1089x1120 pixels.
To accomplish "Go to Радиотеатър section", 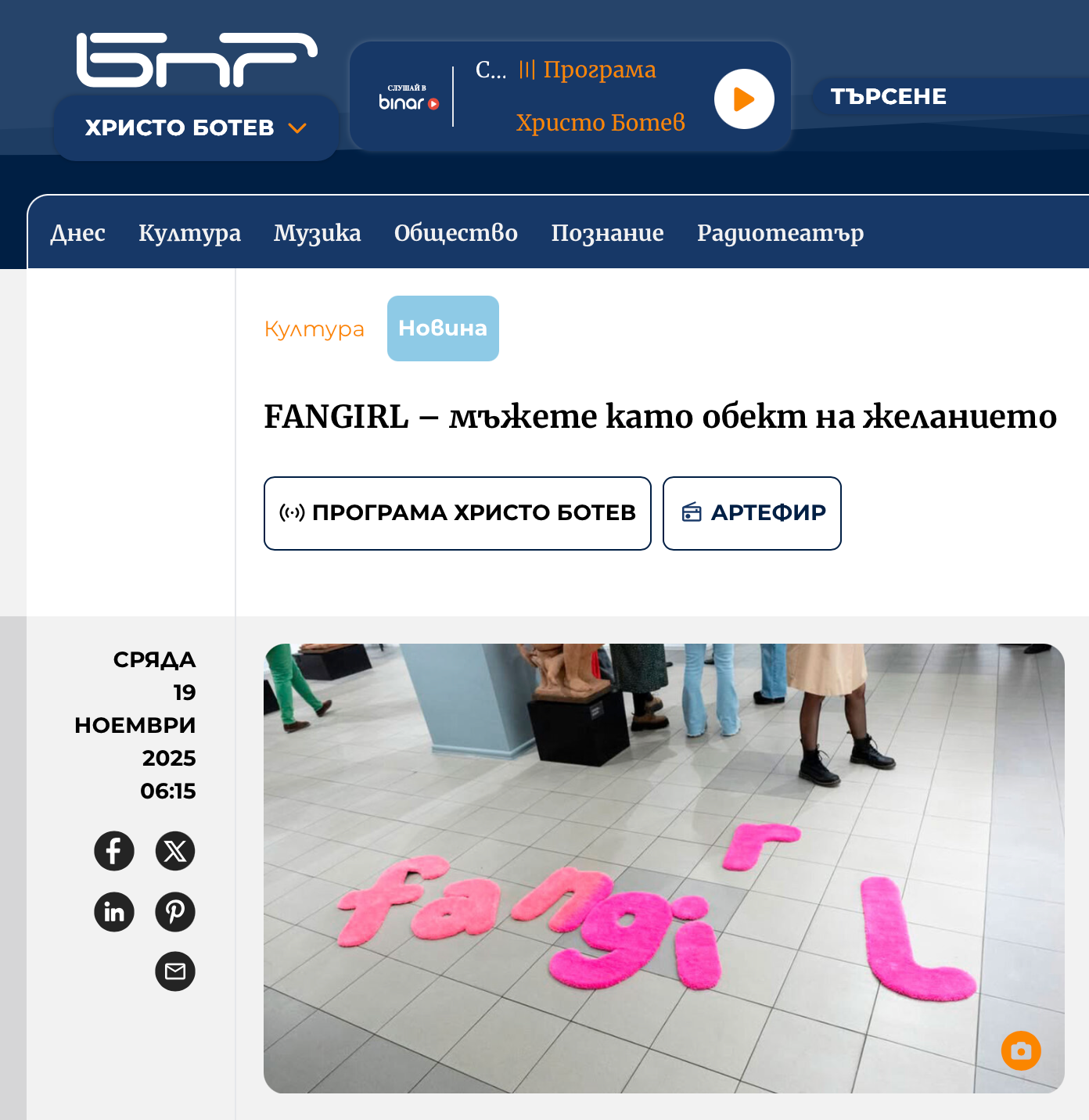I will [x=780, y=232].
